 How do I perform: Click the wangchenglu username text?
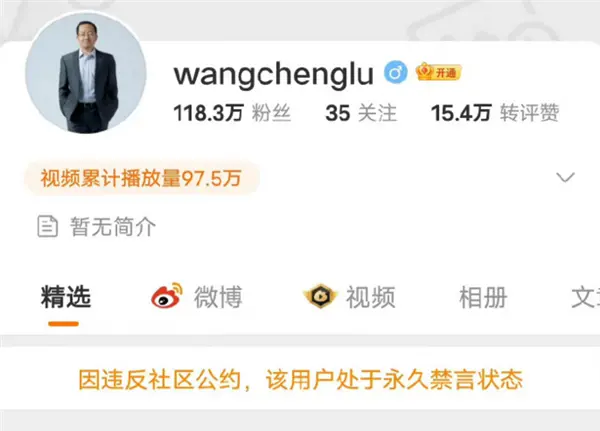pyautogui.click(x=274, y=75)
